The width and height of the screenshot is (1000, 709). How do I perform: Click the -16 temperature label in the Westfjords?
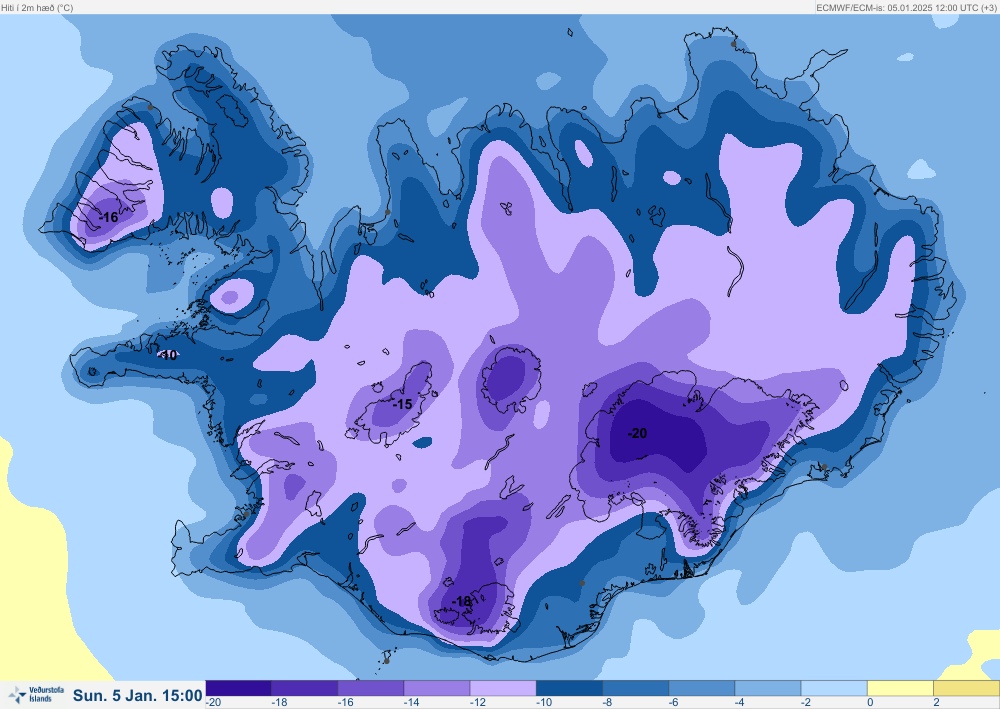point(109,217)
